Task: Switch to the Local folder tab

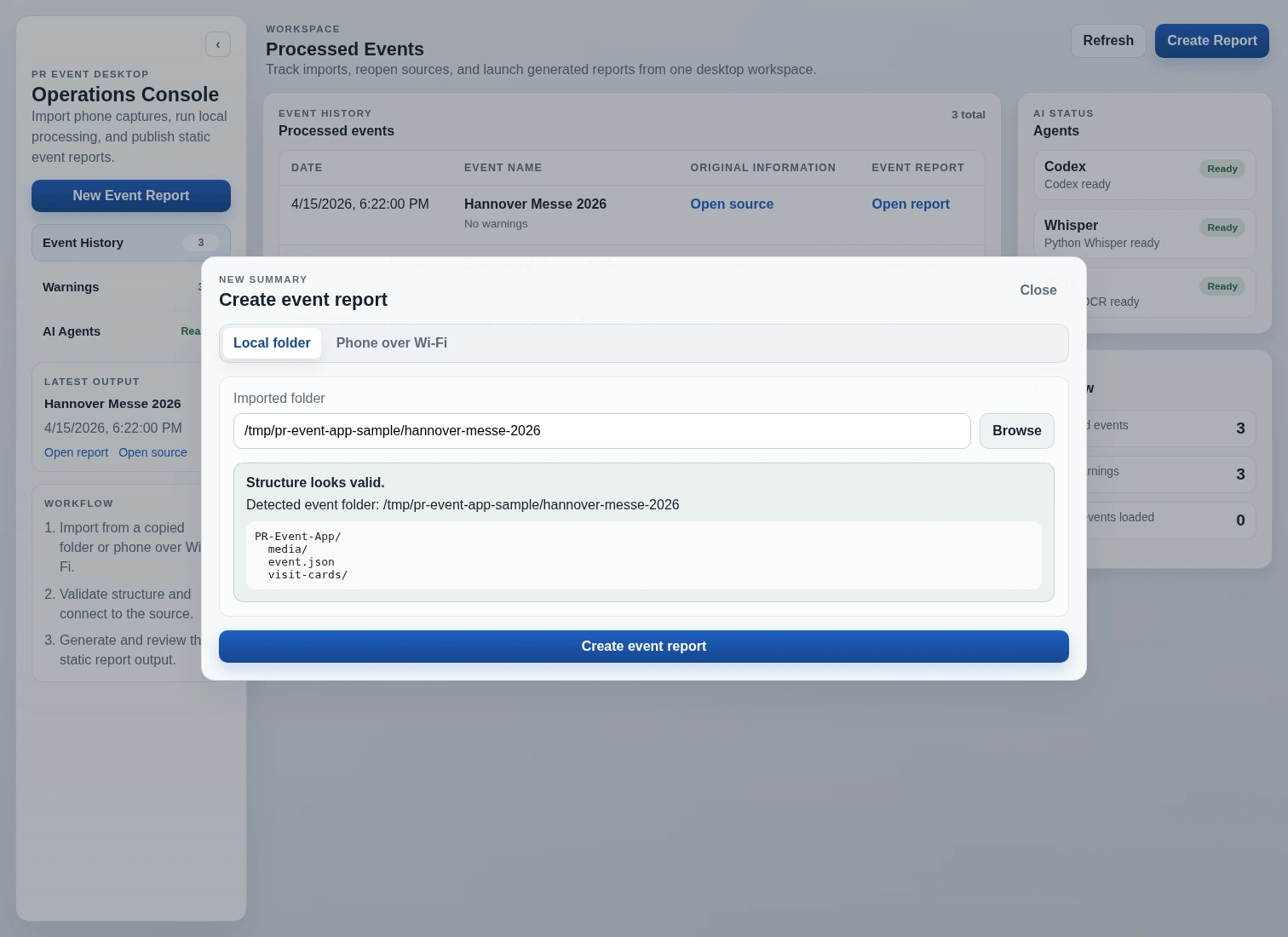Action: [272, 343]
